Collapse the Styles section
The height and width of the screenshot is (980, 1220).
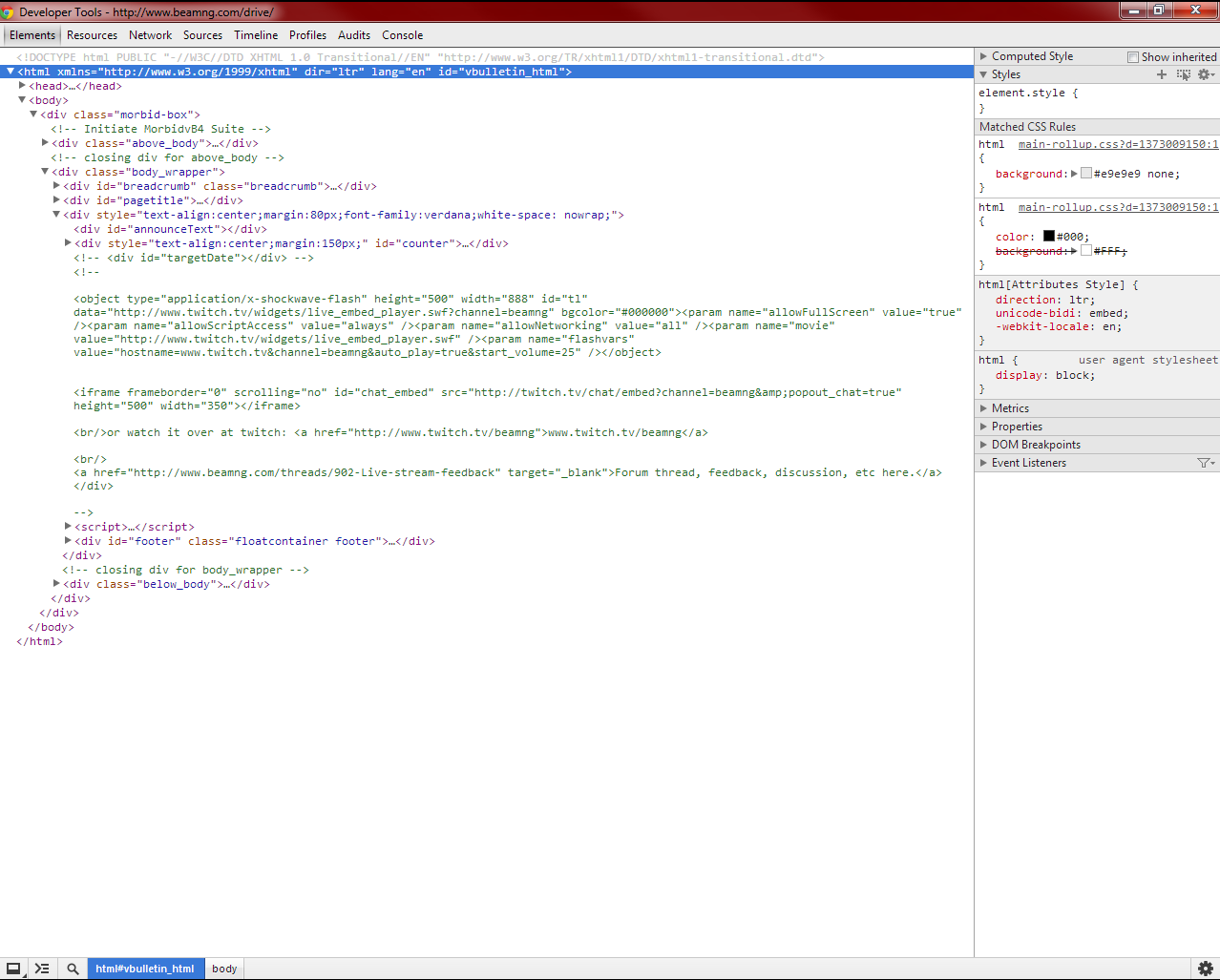coord(984,74)
